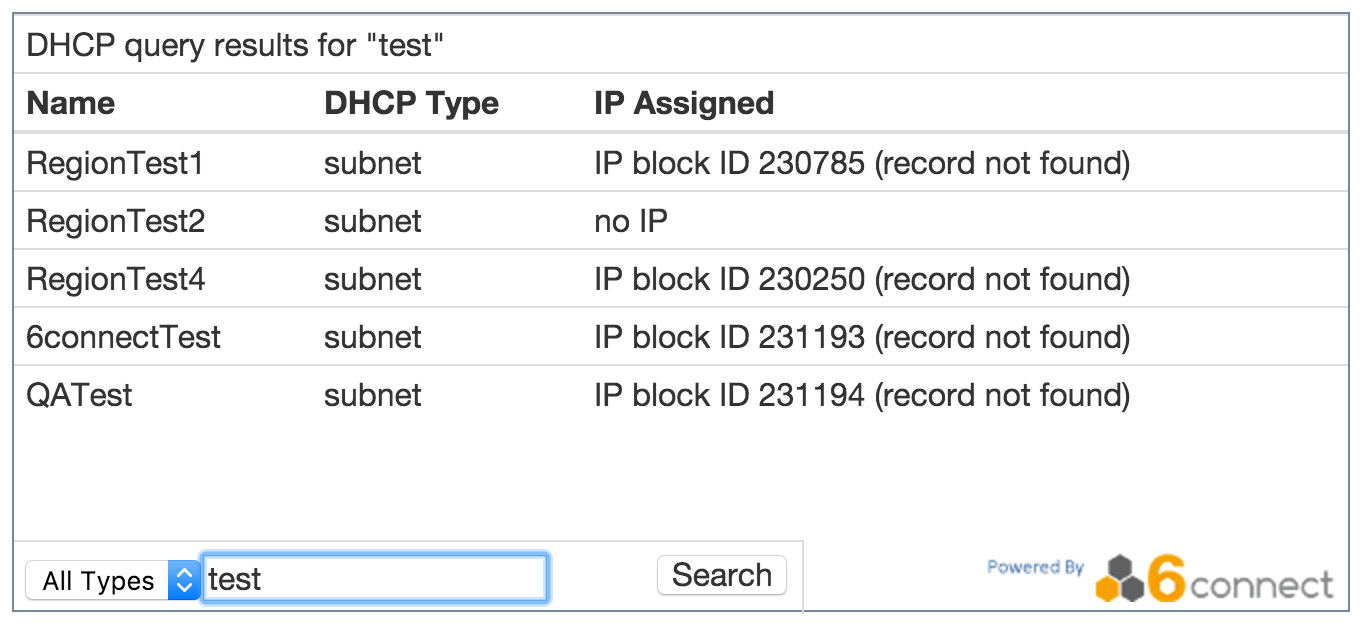Click IP block ID 231193 entry
The width and height of the screenshot is (1370, 624).
[x=861, y=337]
